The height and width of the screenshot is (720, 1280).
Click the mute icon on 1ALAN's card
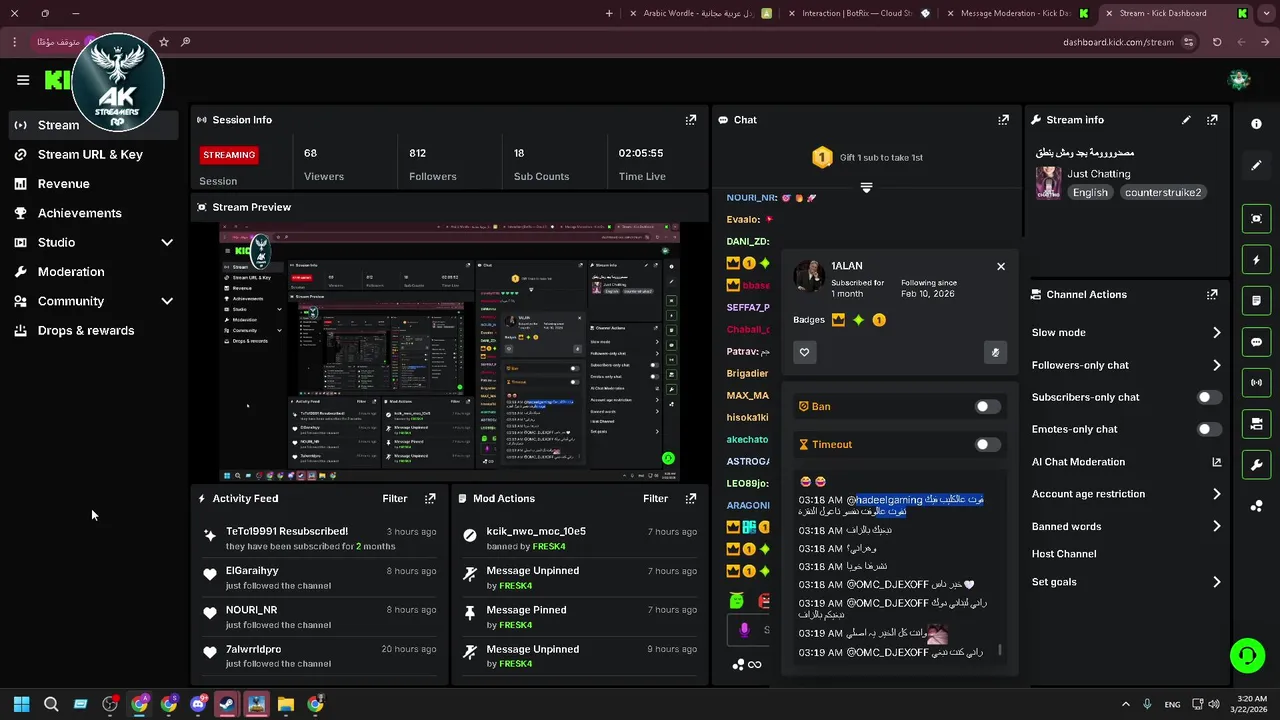(x=994, y=352)
